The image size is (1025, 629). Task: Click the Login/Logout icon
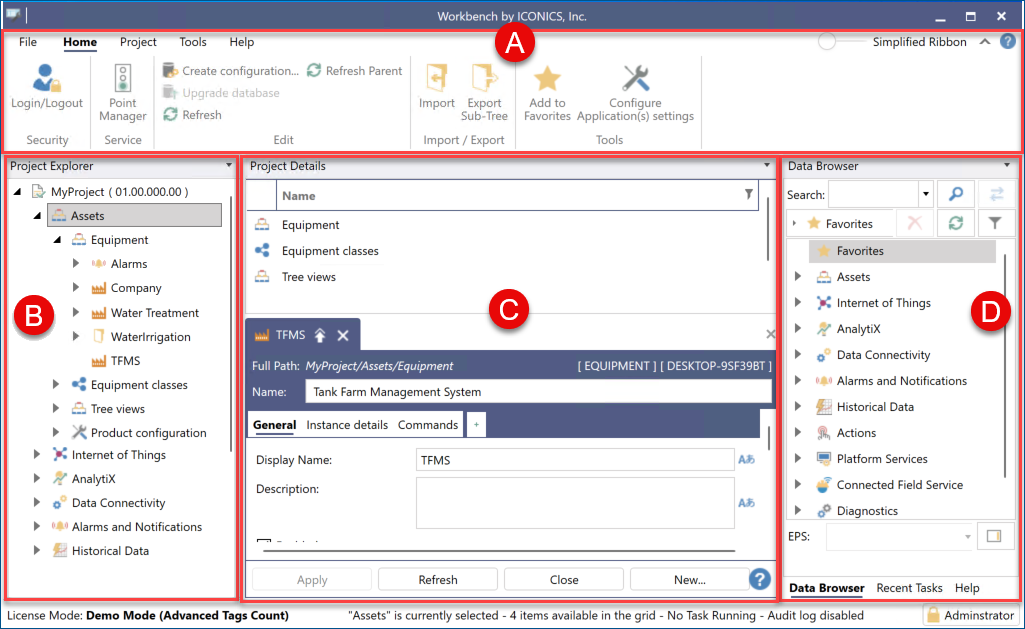point(46,78)
